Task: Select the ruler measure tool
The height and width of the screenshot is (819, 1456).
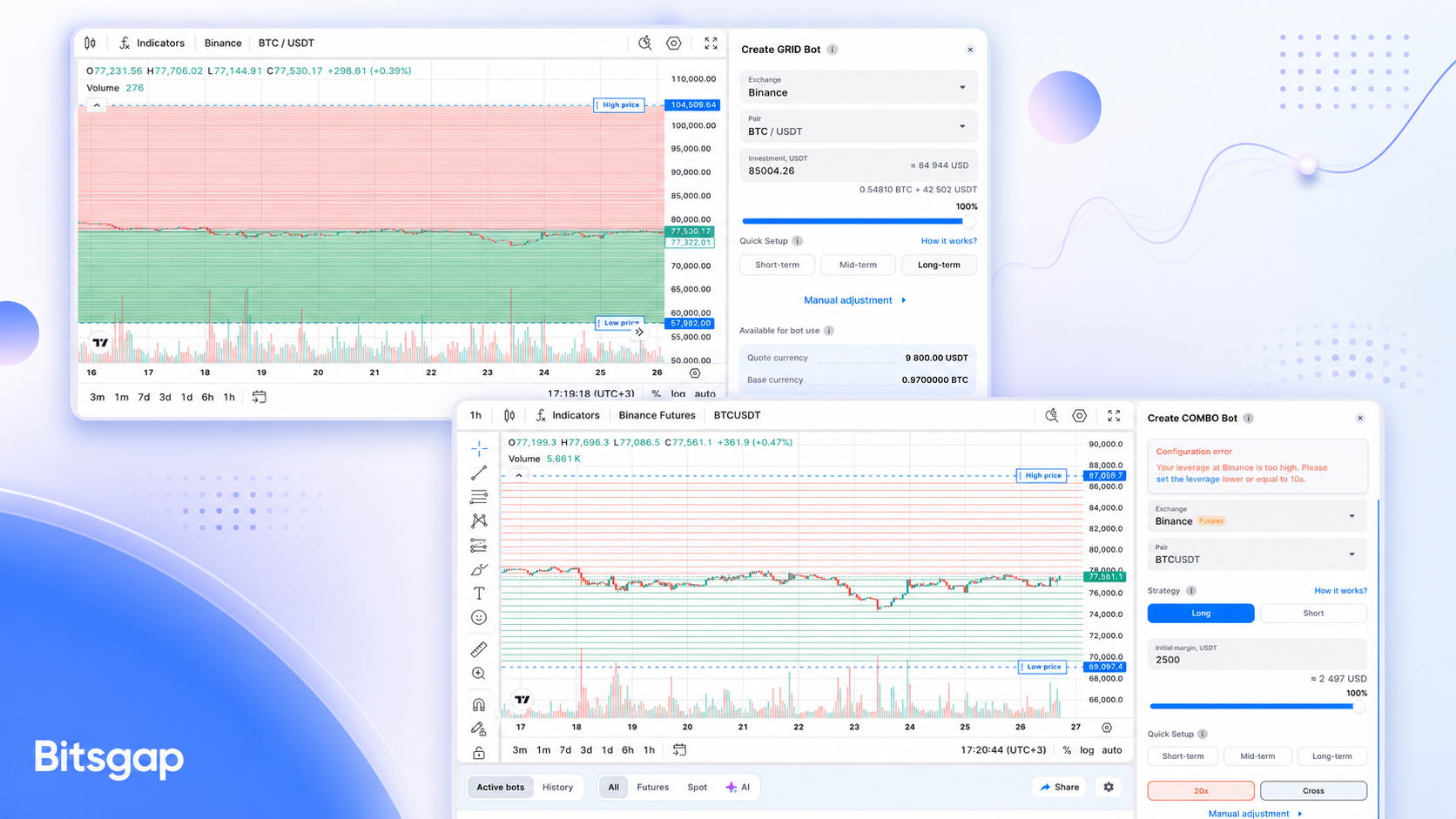Action: 479,649
